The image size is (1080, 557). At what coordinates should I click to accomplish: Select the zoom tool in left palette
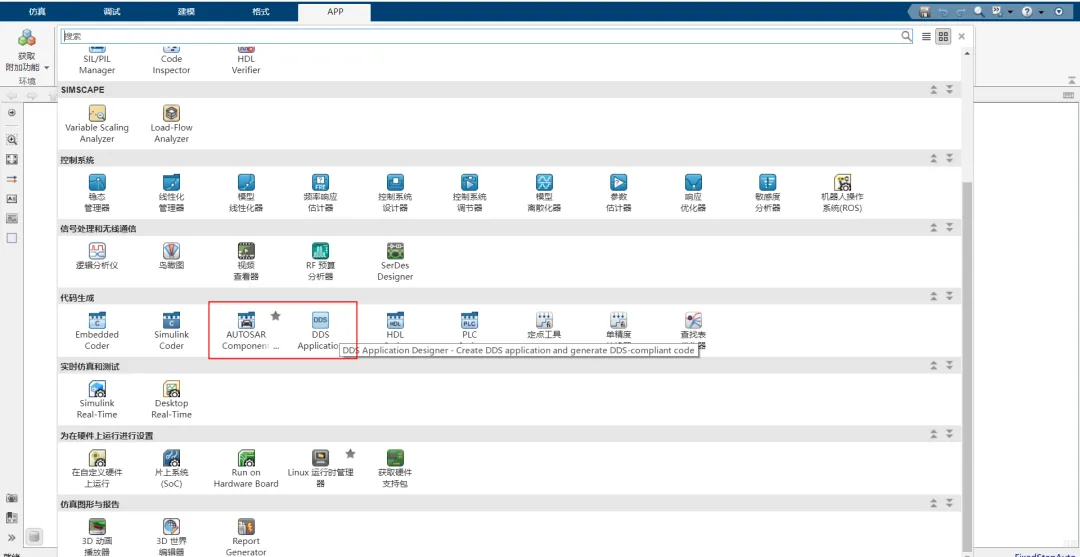[12, 139]
